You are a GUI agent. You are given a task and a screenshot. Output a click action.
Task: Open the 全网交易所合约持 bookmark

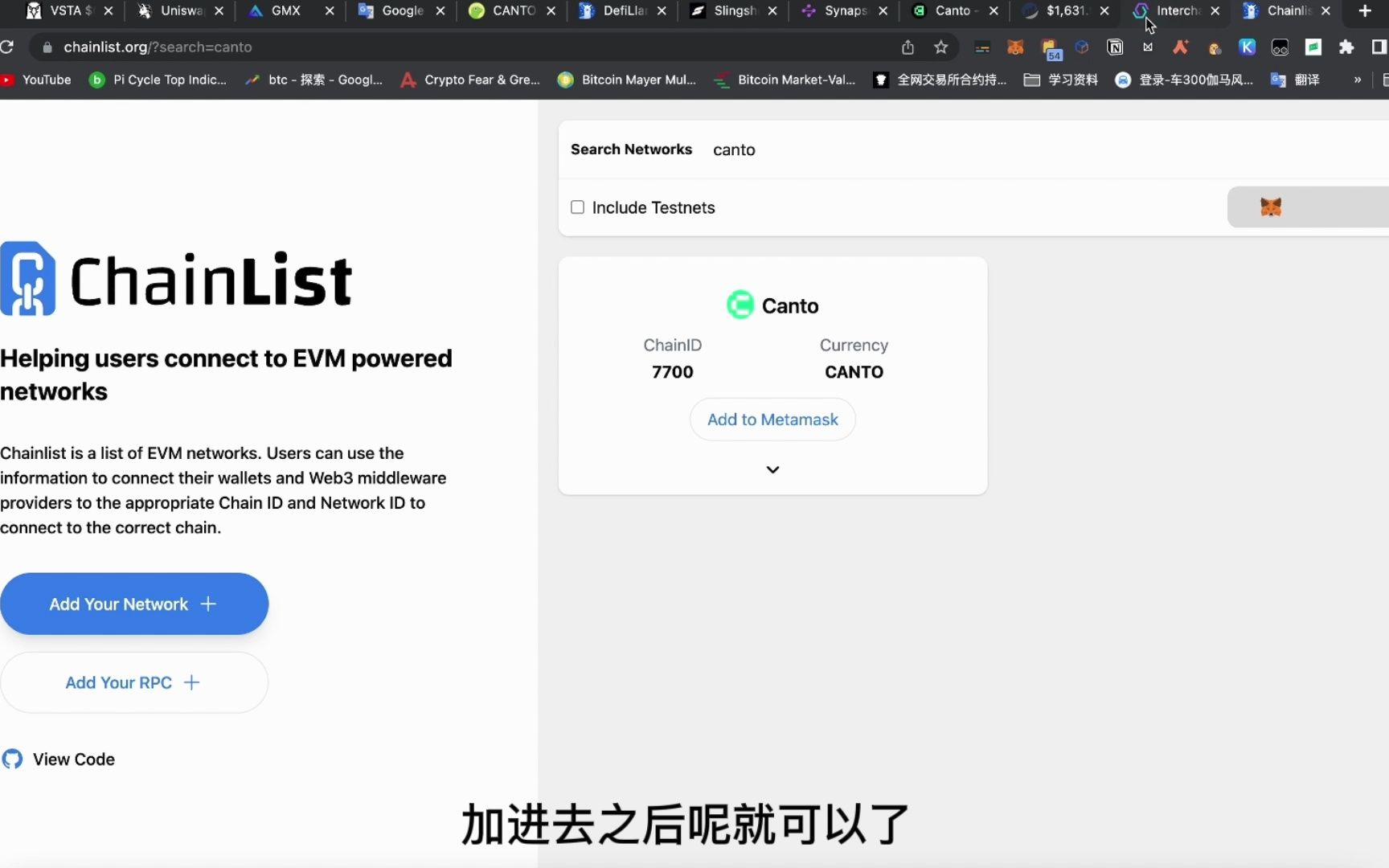940,80
